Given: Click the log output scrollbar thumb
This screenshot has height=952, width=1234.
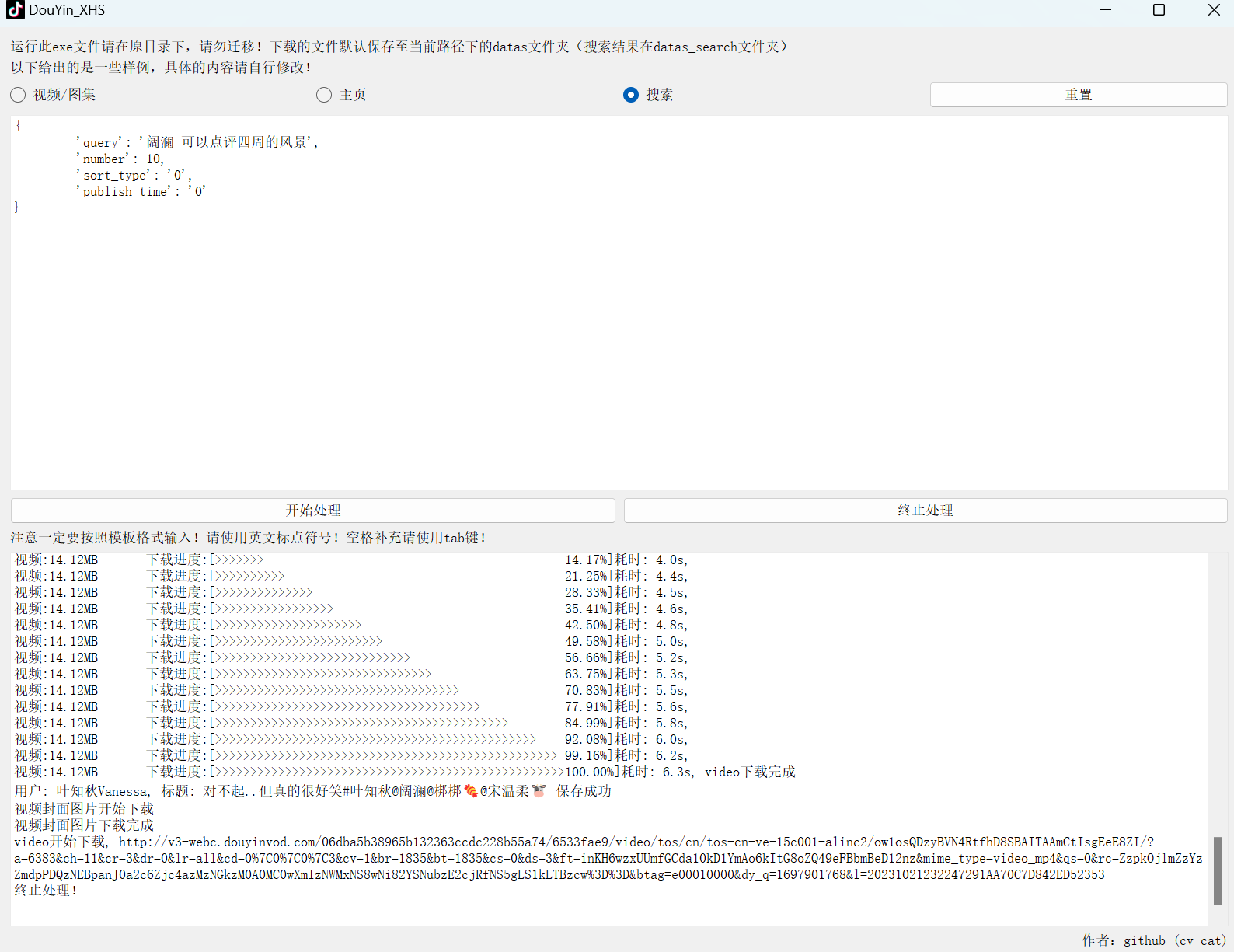Looking at the screenshot, I should (1218, 870).
